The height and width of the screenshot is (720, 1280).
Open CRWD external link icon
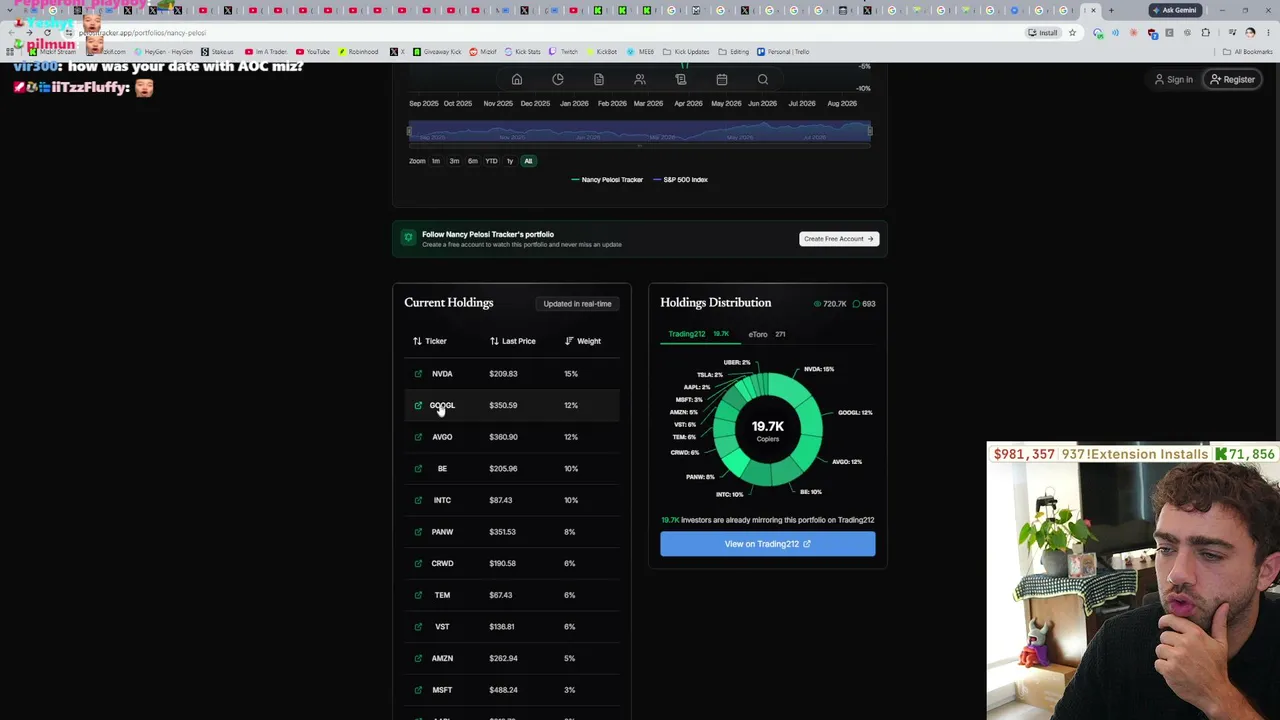pos(418,563)
